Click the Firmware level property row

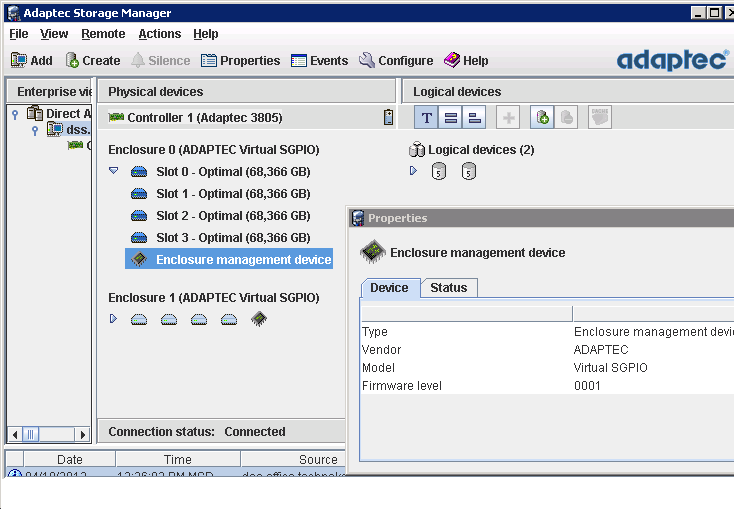pyautogui.click(x=547, y=385)
